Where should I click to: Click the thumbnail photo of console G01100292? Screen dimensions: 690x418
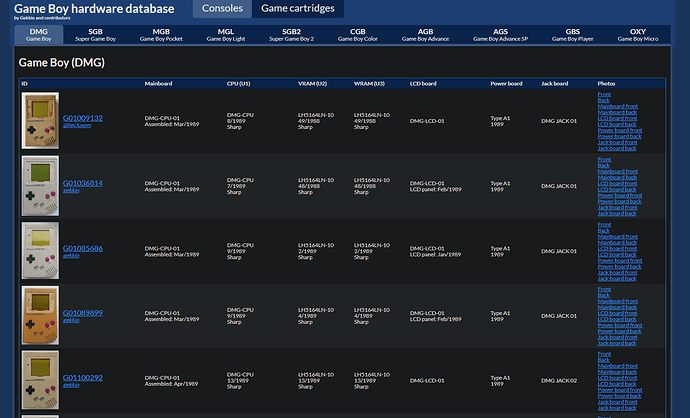pos(40,380)
